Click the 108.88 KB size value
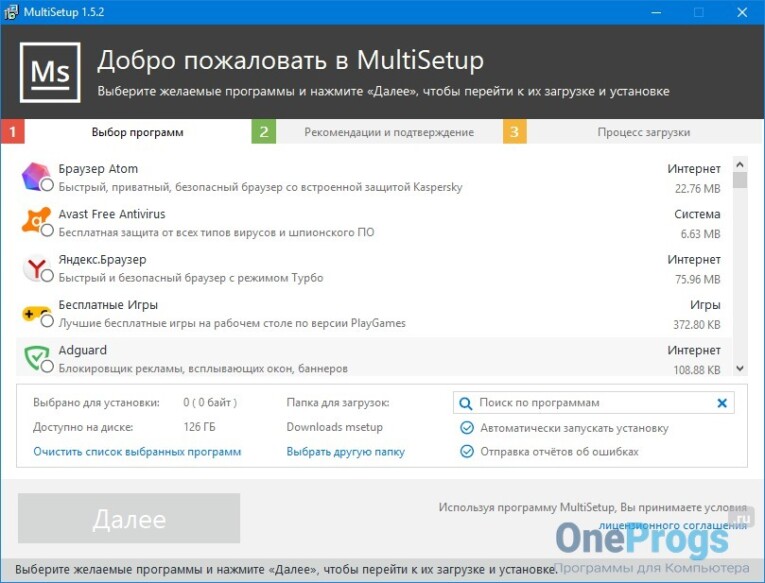 click(697, 370)
